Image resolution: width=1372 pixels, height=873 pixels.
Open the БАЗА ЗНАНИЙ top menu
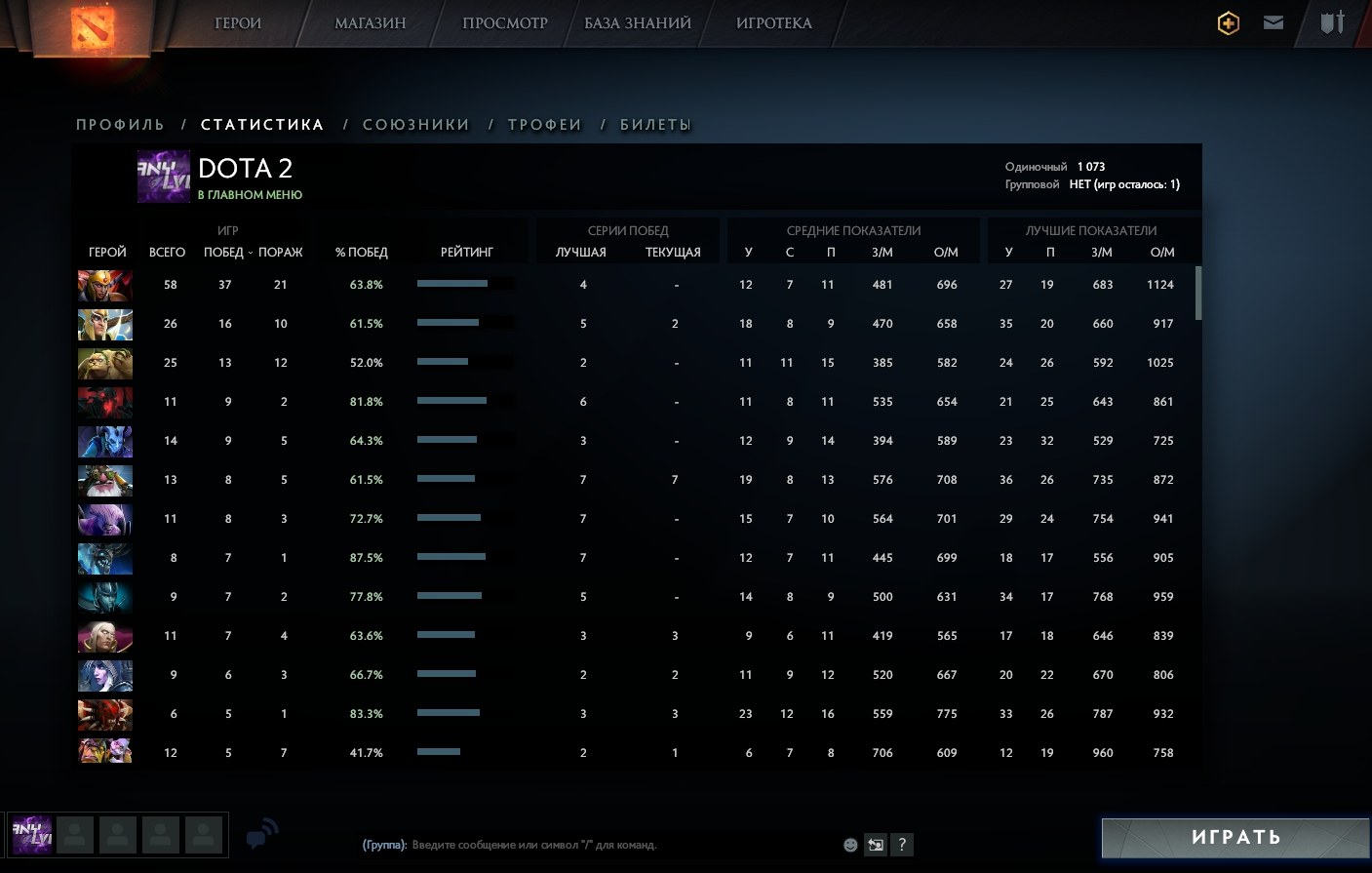(638, 23)
